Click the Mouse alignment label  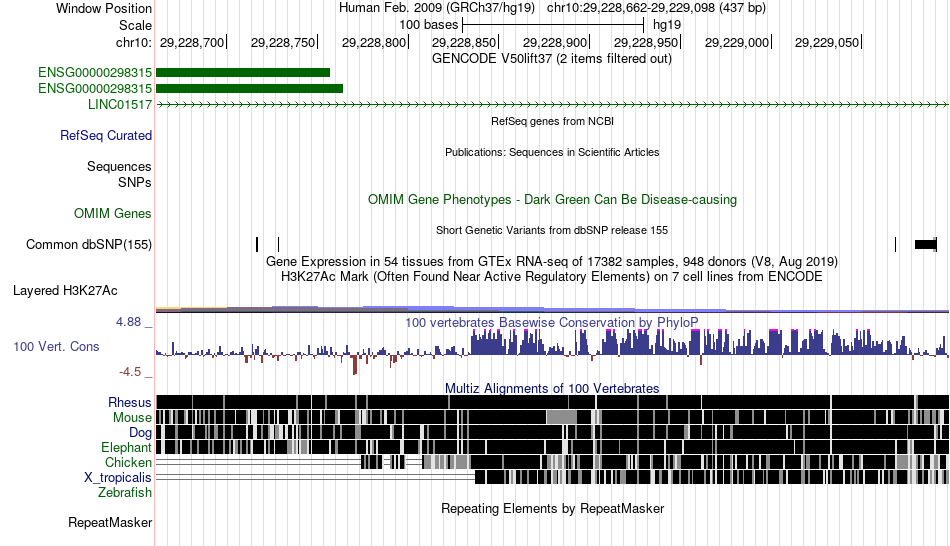pos(132,418)
